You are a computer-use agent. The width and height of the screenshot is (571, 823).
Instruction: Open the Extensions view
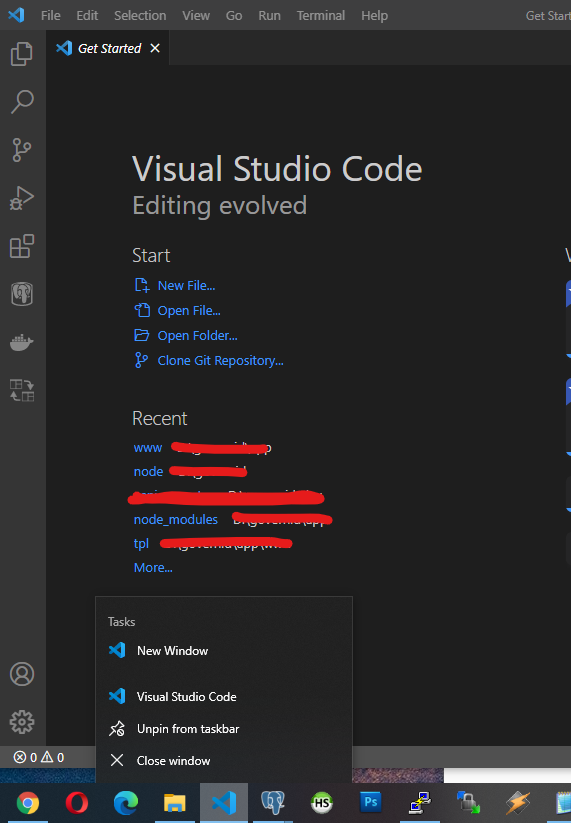point(22,246)
